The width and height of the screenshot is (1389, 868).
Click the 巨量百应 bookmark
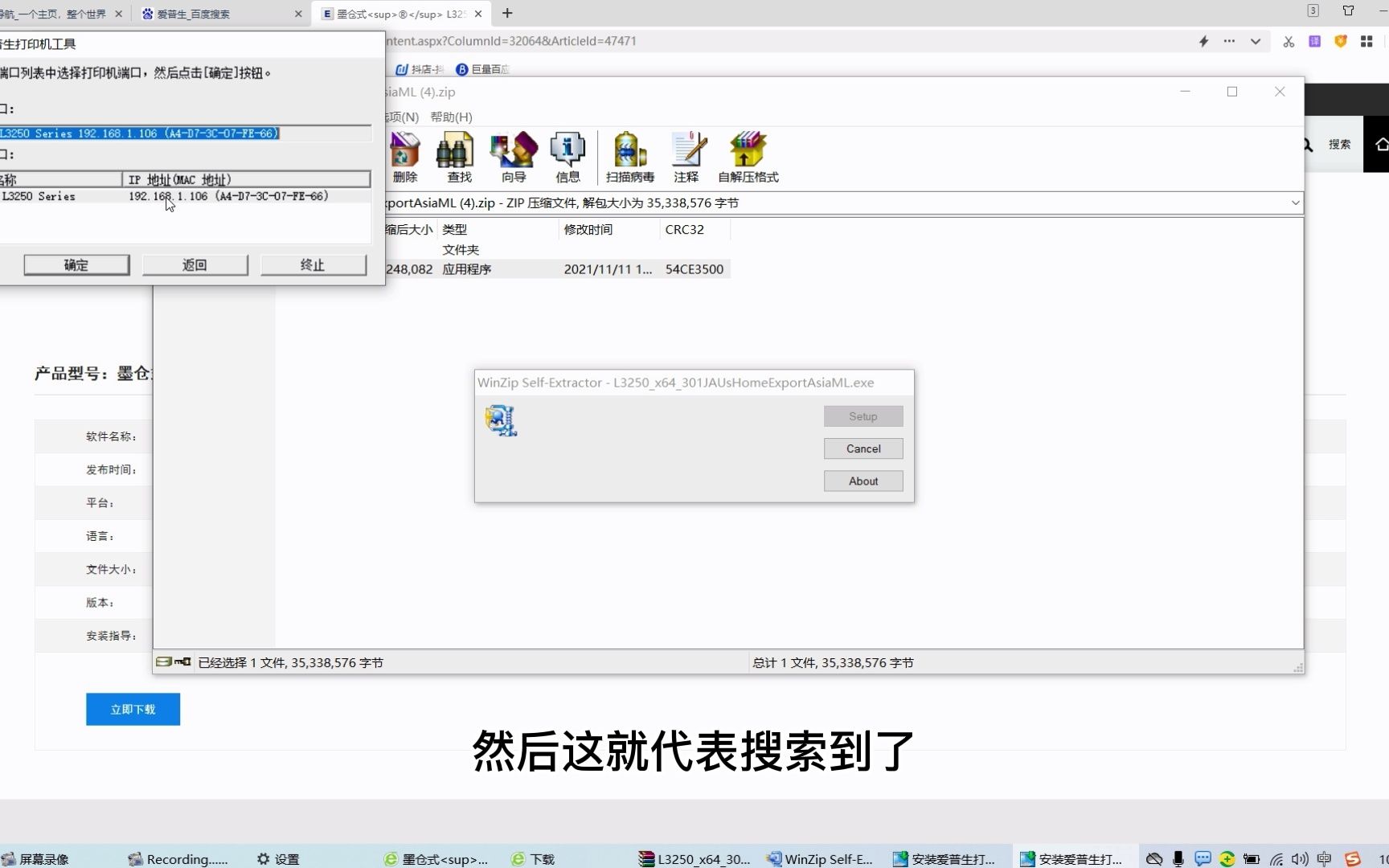[x=483, y=69]
